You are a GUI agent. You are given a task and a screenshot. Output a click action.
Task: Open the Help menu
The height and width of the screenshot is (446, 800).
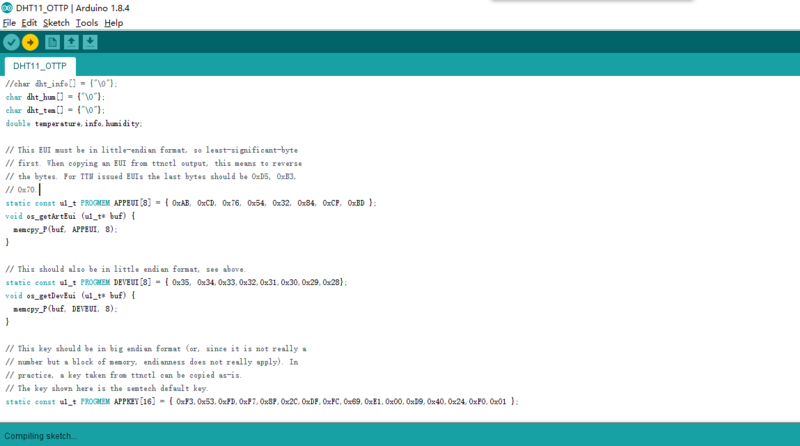(114, 23)
